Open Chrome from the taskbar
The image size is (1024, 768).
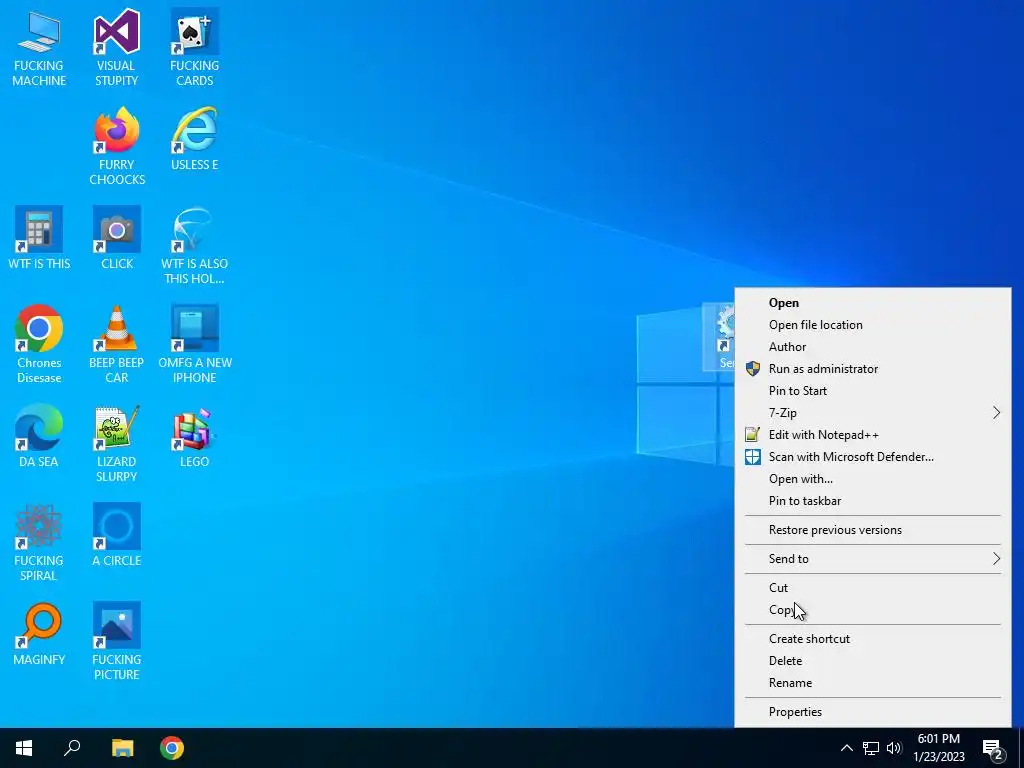point(172,748)
